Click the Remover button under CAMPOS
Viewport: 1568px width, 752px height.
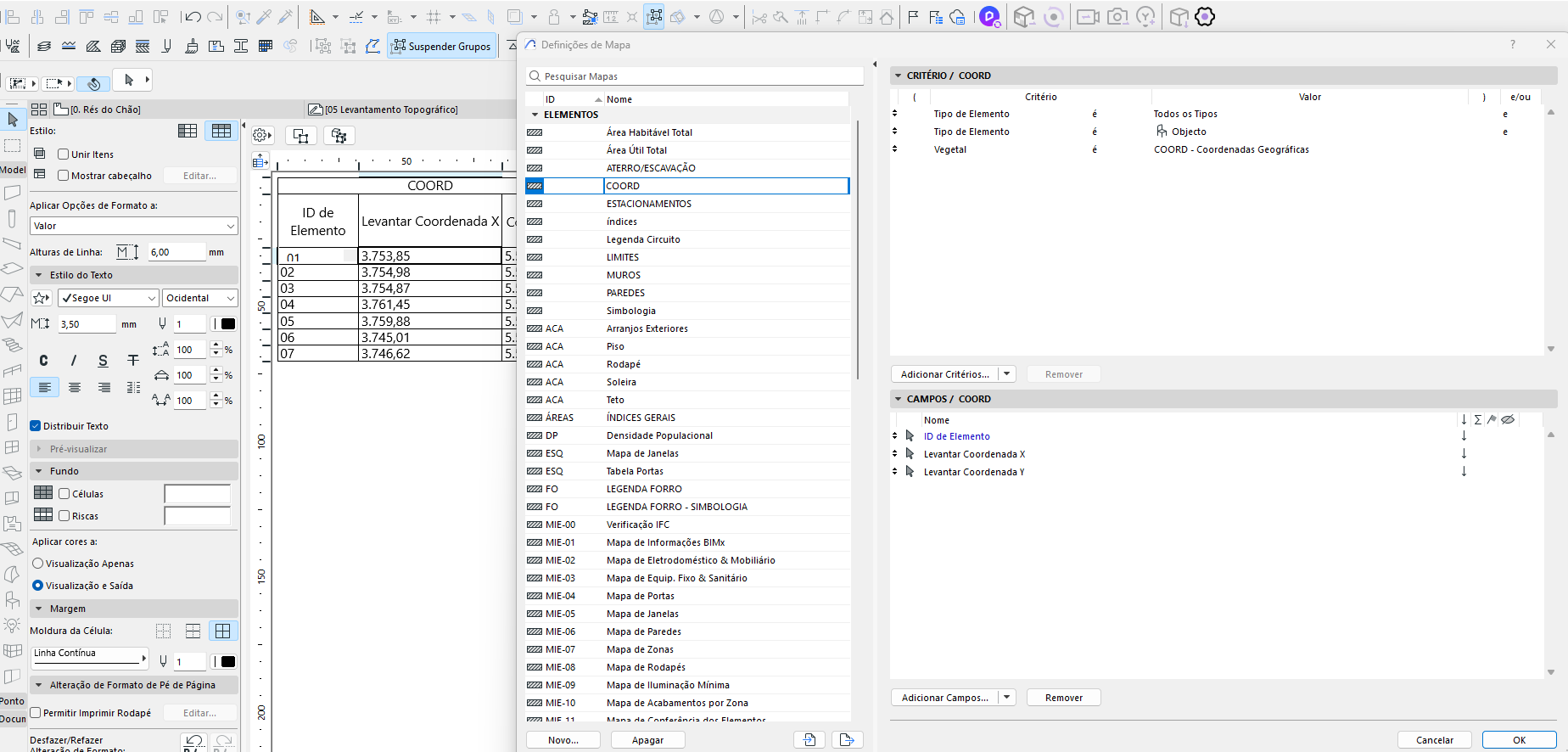1063,698
